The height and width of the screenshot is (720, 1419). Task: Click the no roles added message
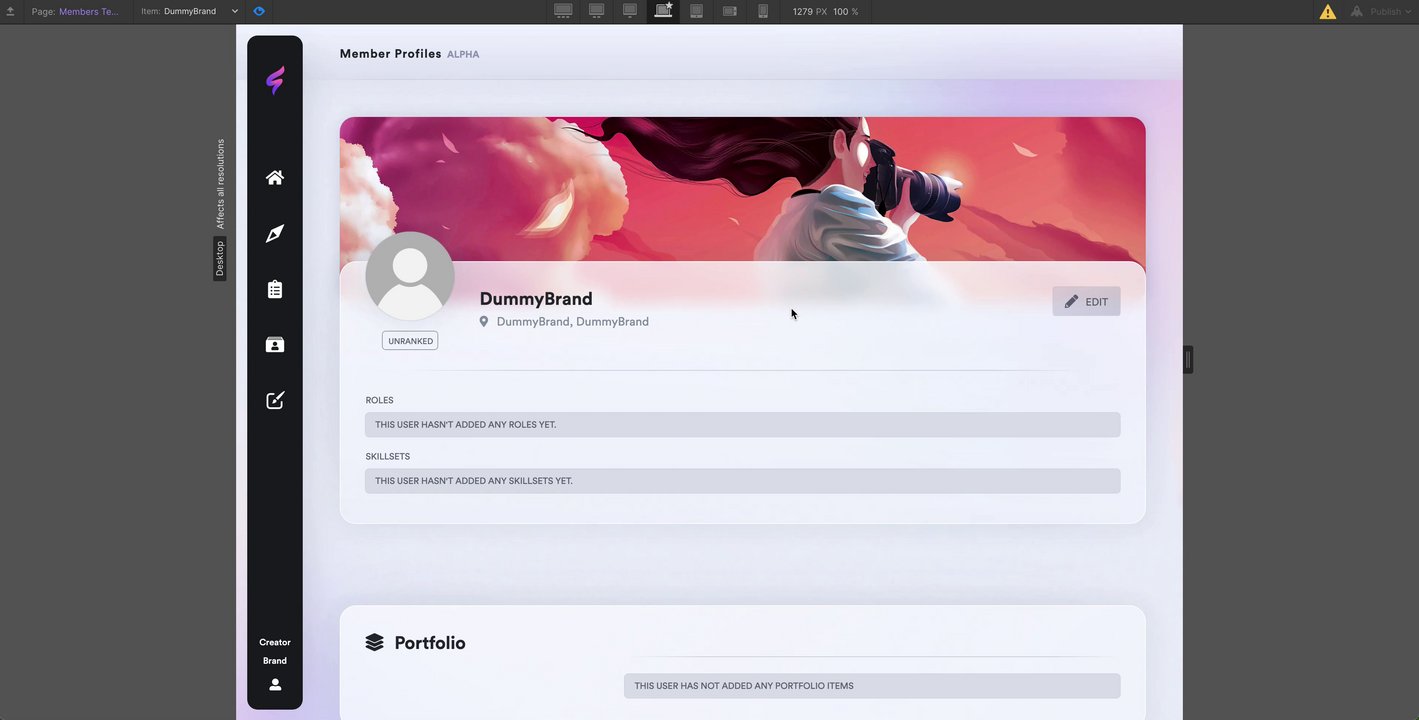point(742,424)
